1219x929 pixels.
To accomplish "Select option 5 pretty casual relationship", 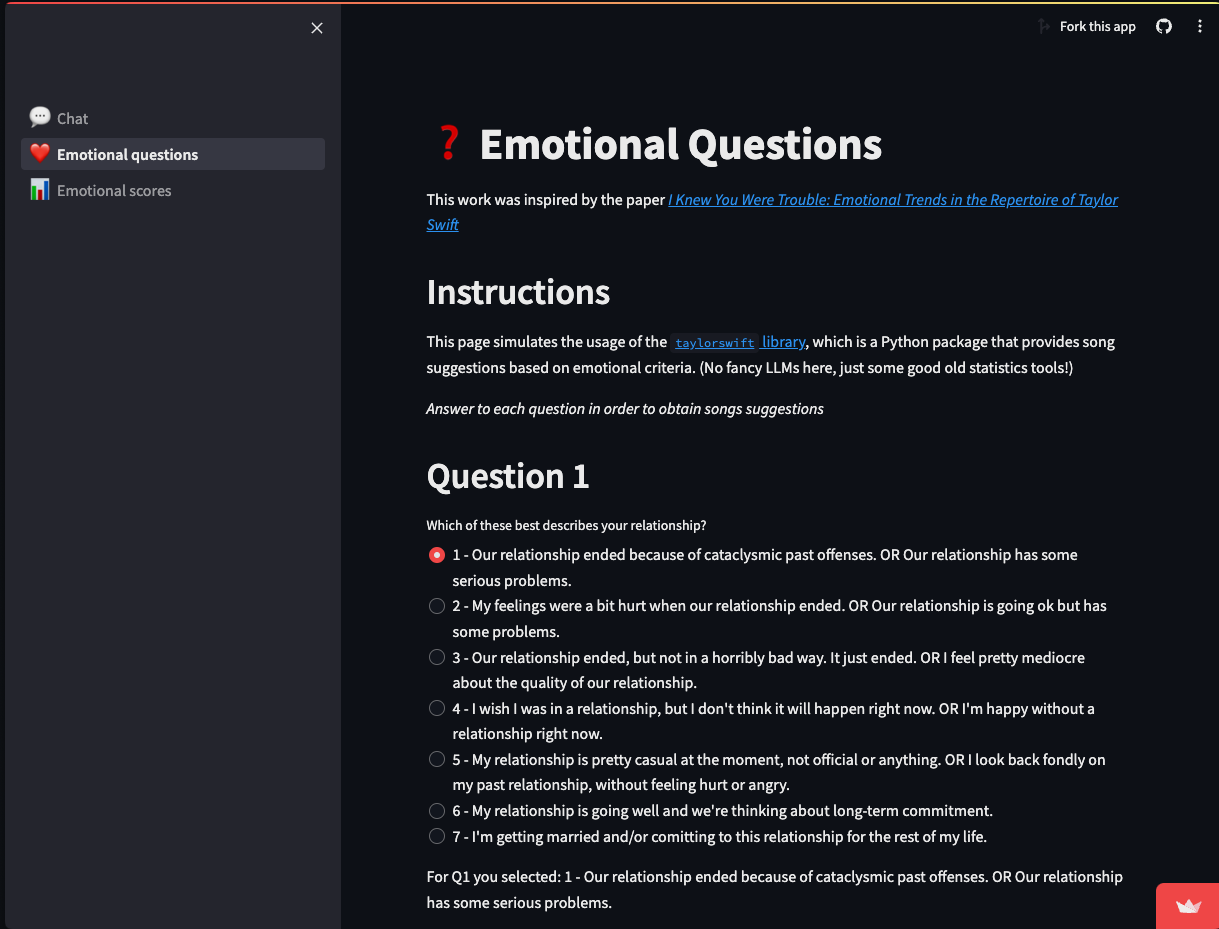I will [x=437, y=759].
